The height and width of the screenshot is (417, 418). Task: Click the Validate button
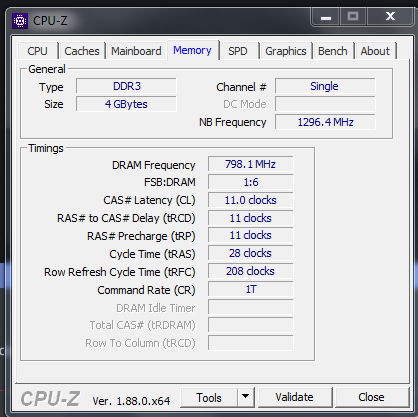[295, 397]
